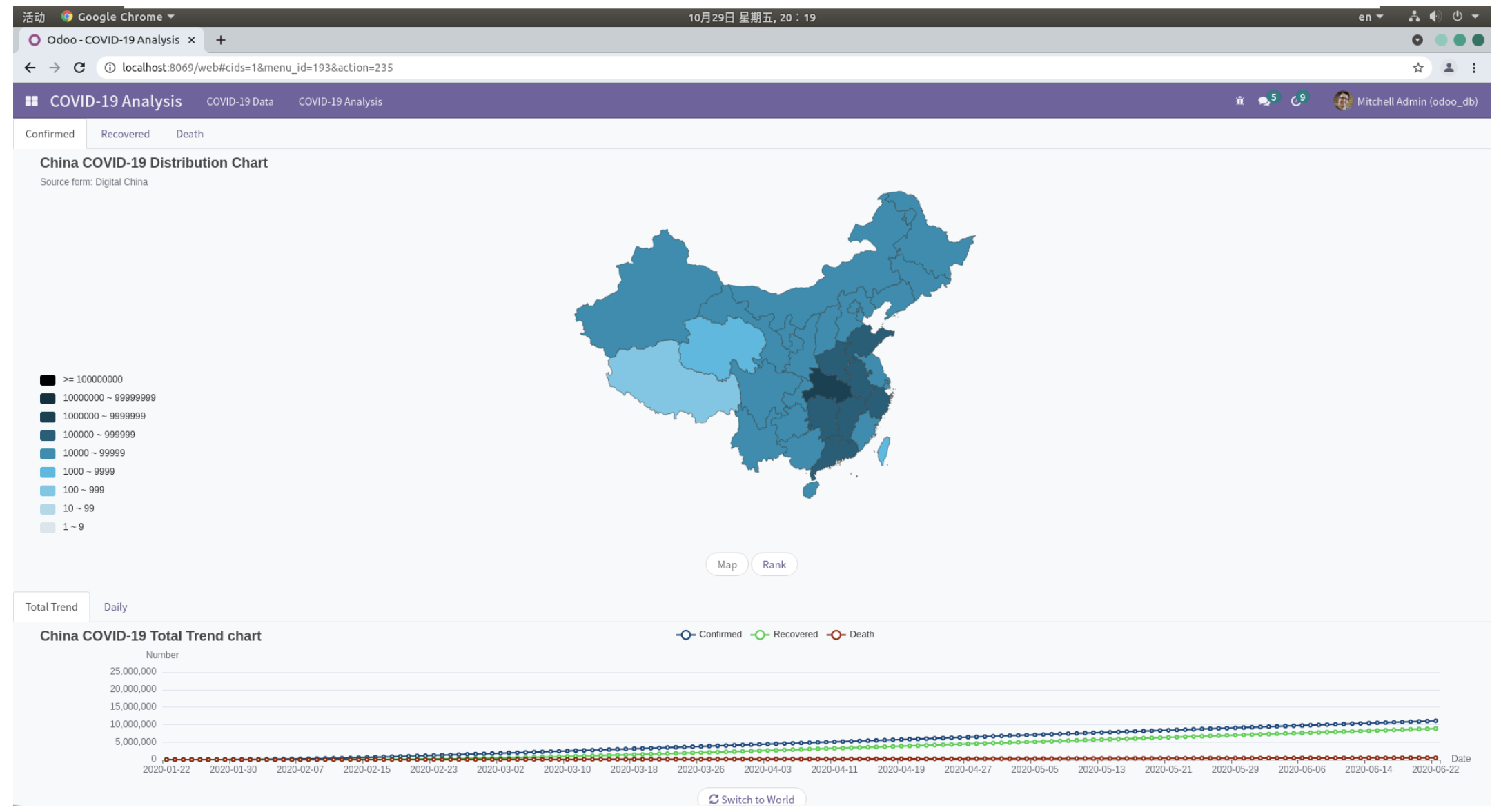The image size is (1501, 812).
Task: Click the browser reload icon
Action: pyautogui.click(x=78, y=68)
